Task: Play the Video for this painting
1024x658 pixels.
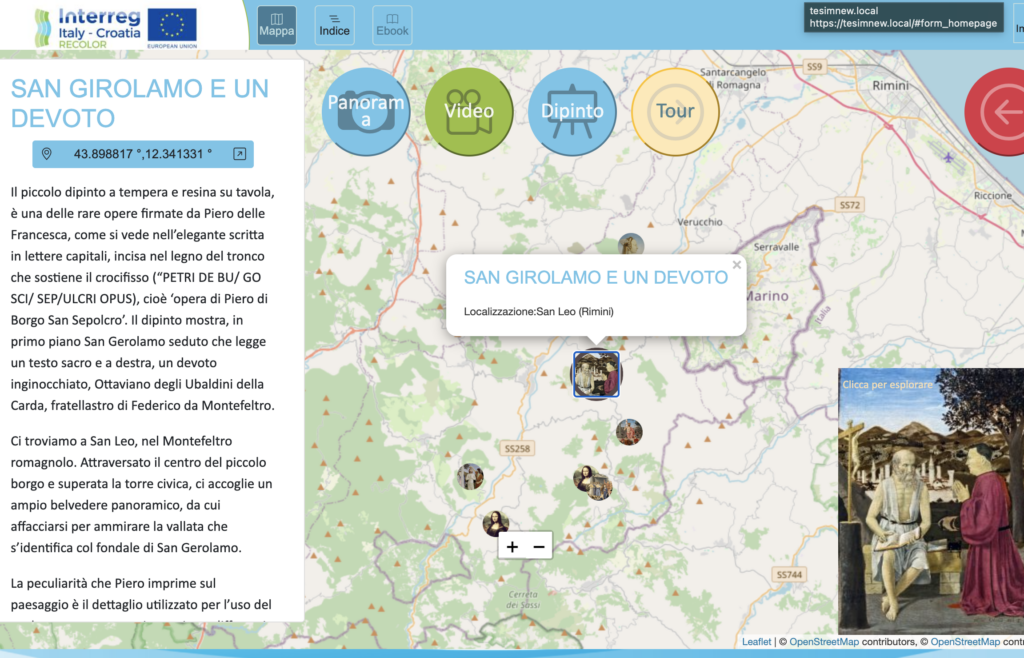Action: [469, 112]
